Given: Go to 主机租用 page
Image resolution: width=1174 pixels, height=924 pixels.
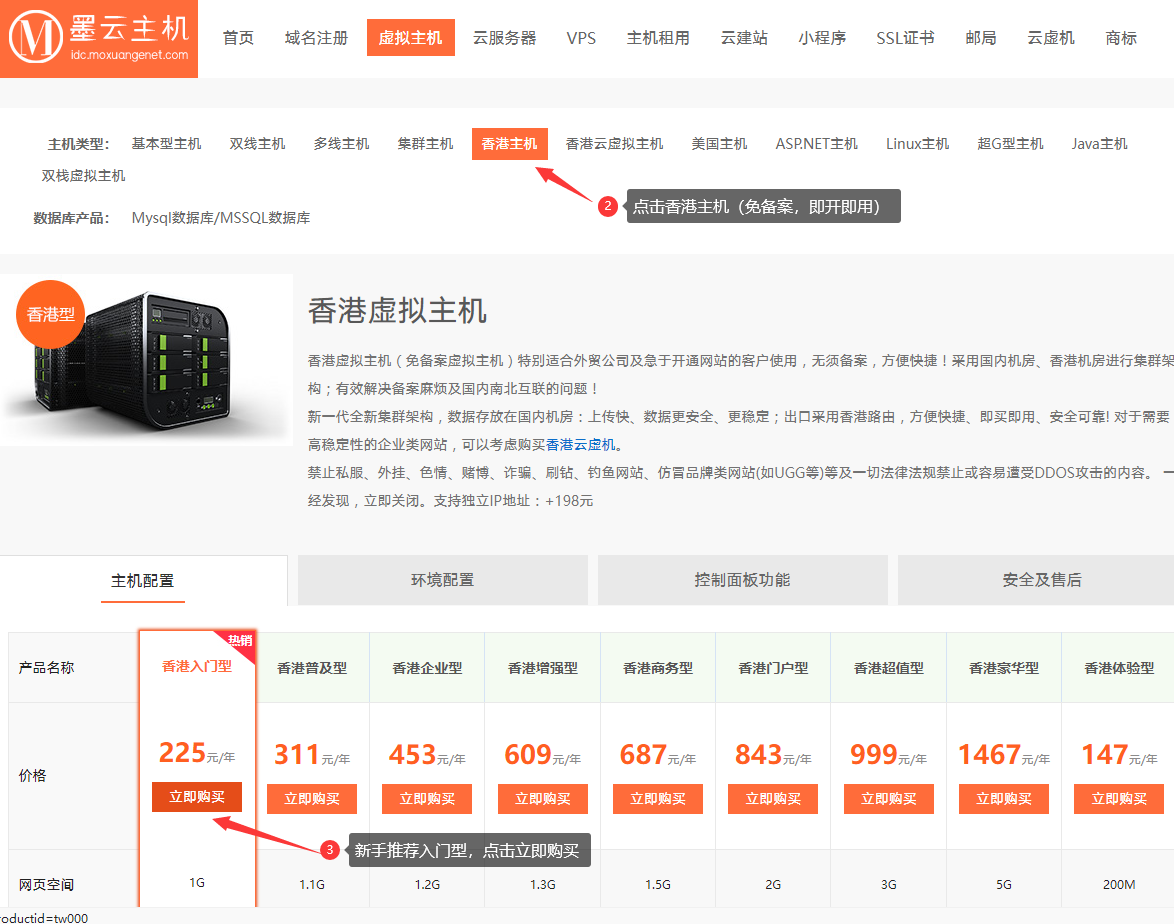Looking at the screenshot, I should click(x=658, y=38).
